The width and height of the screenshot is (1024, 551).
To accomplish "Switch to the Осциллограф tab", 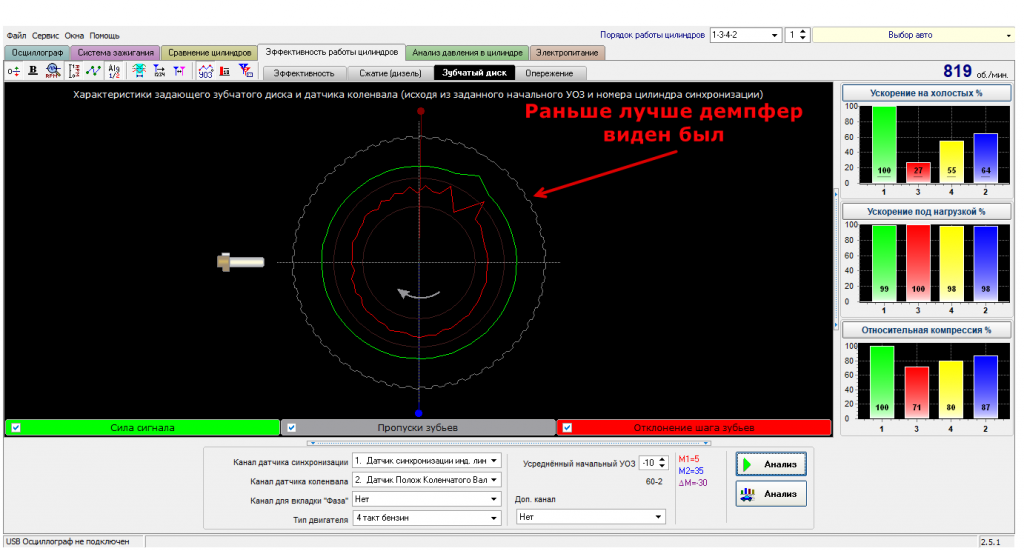I will (x=37, y=53).
